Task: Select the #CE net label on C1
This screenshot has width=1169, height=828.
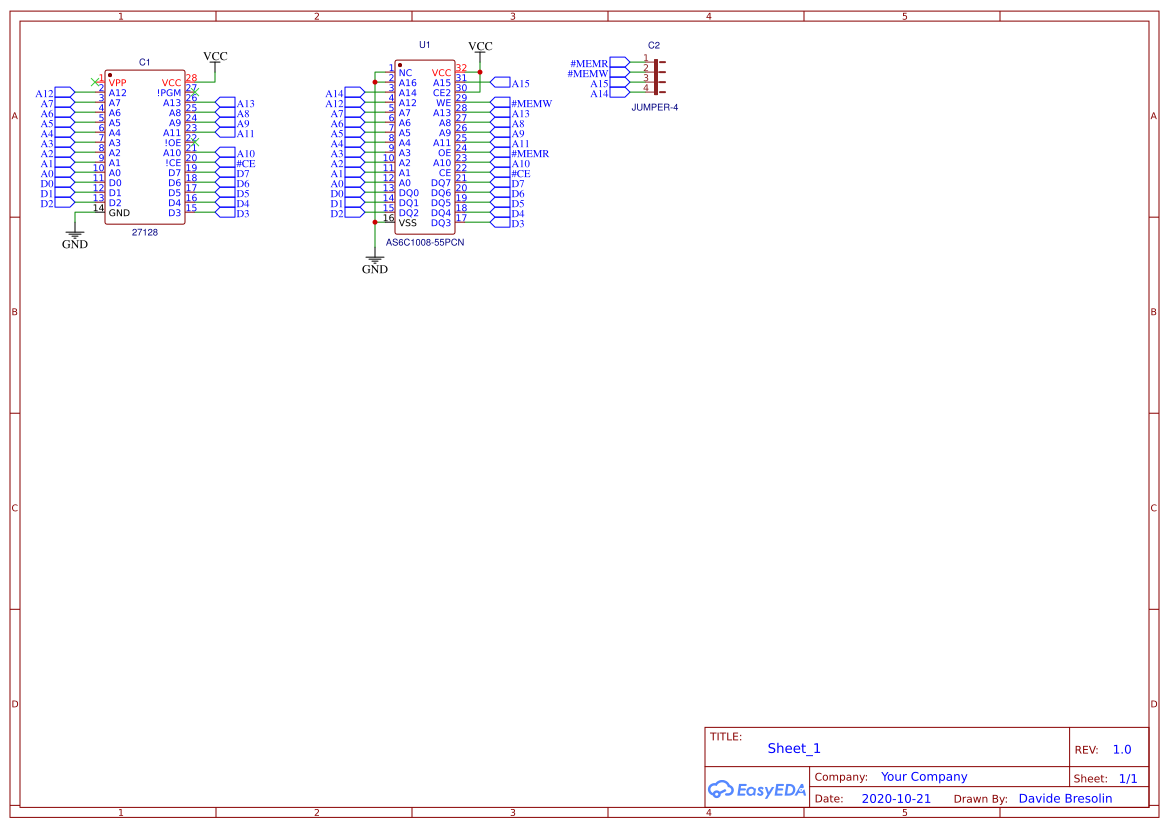Action: (x=247, y=162)
